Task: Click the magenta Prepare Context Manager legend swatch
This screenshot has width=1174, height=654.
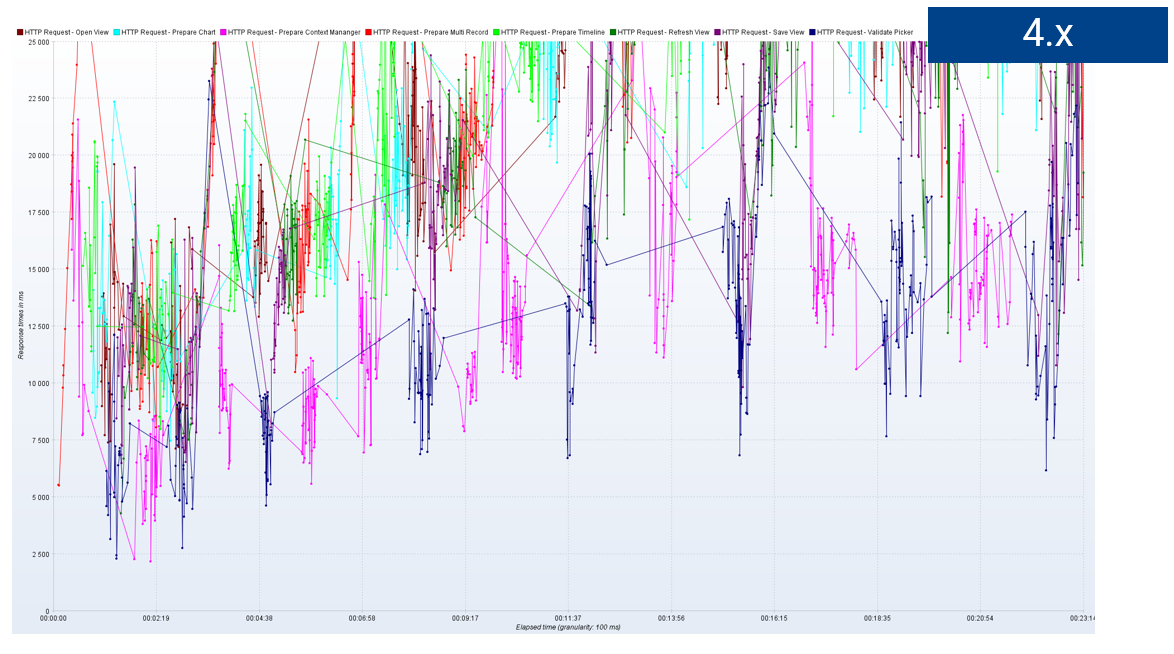Action: tap(223, 32)
